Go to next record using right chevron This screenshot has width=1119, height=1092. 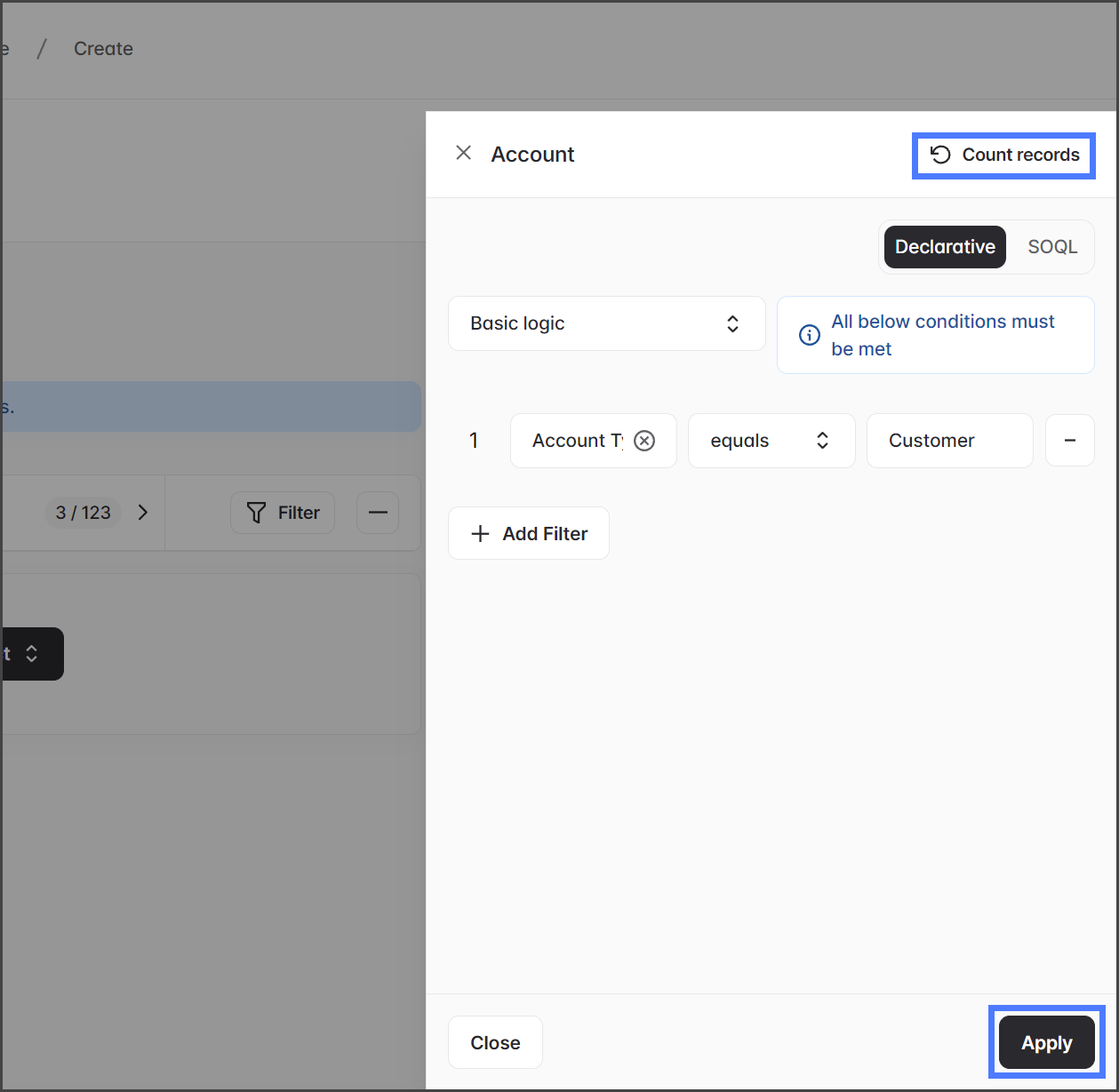(143, 513)
